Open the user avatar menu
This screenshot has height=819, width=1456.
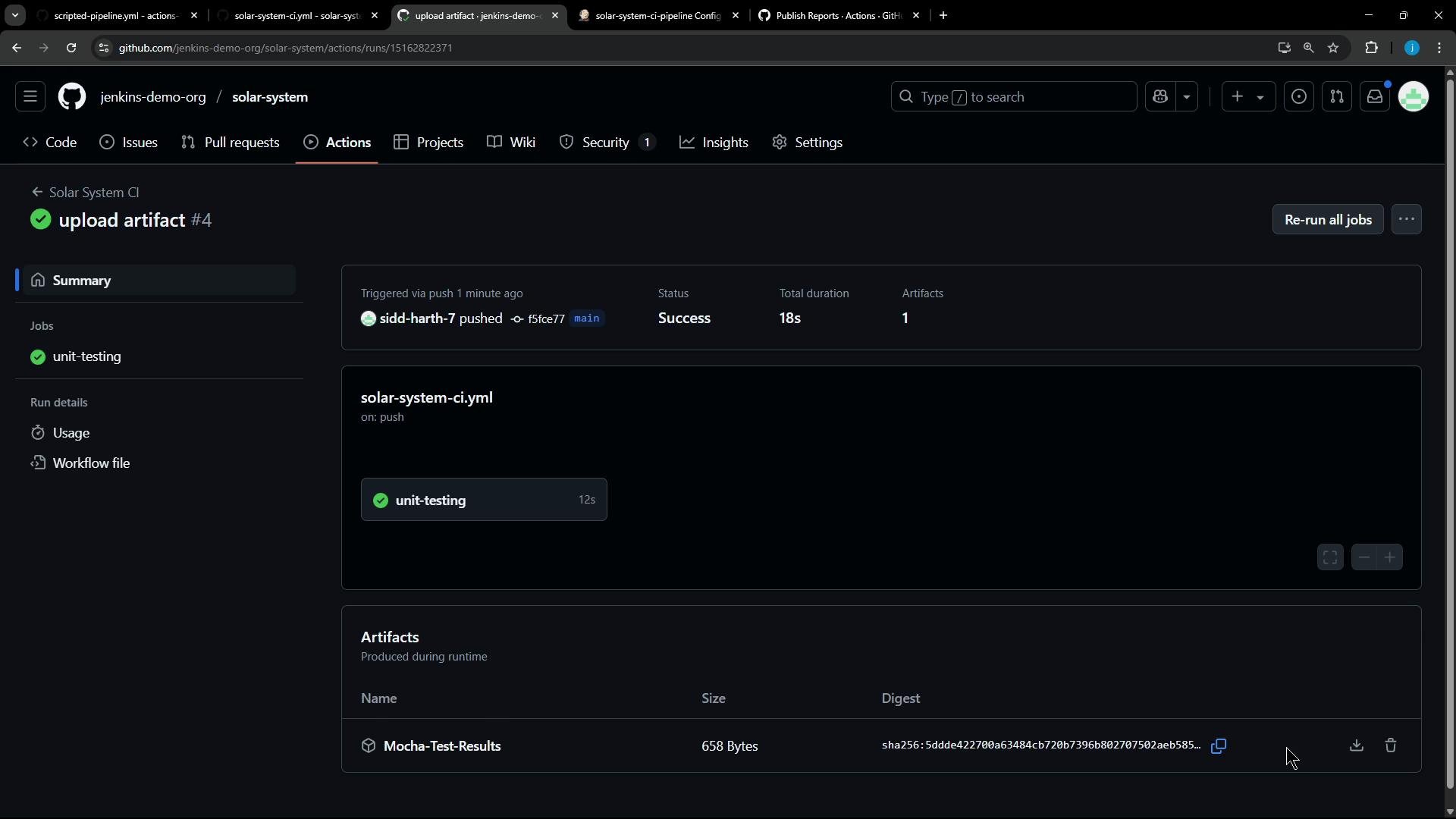(x=1414, y=97)
